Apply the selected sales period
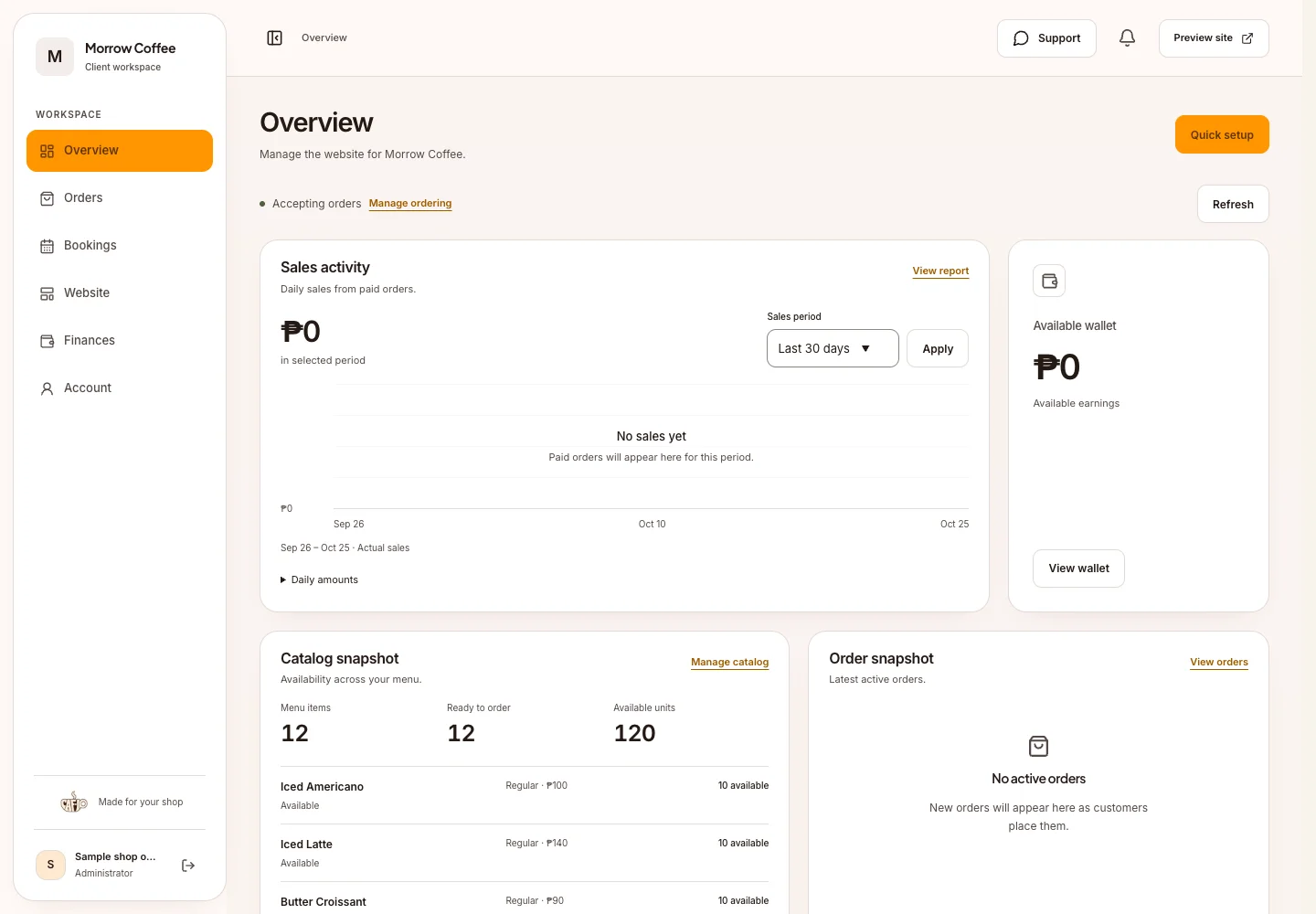 (x=938, y=348)
